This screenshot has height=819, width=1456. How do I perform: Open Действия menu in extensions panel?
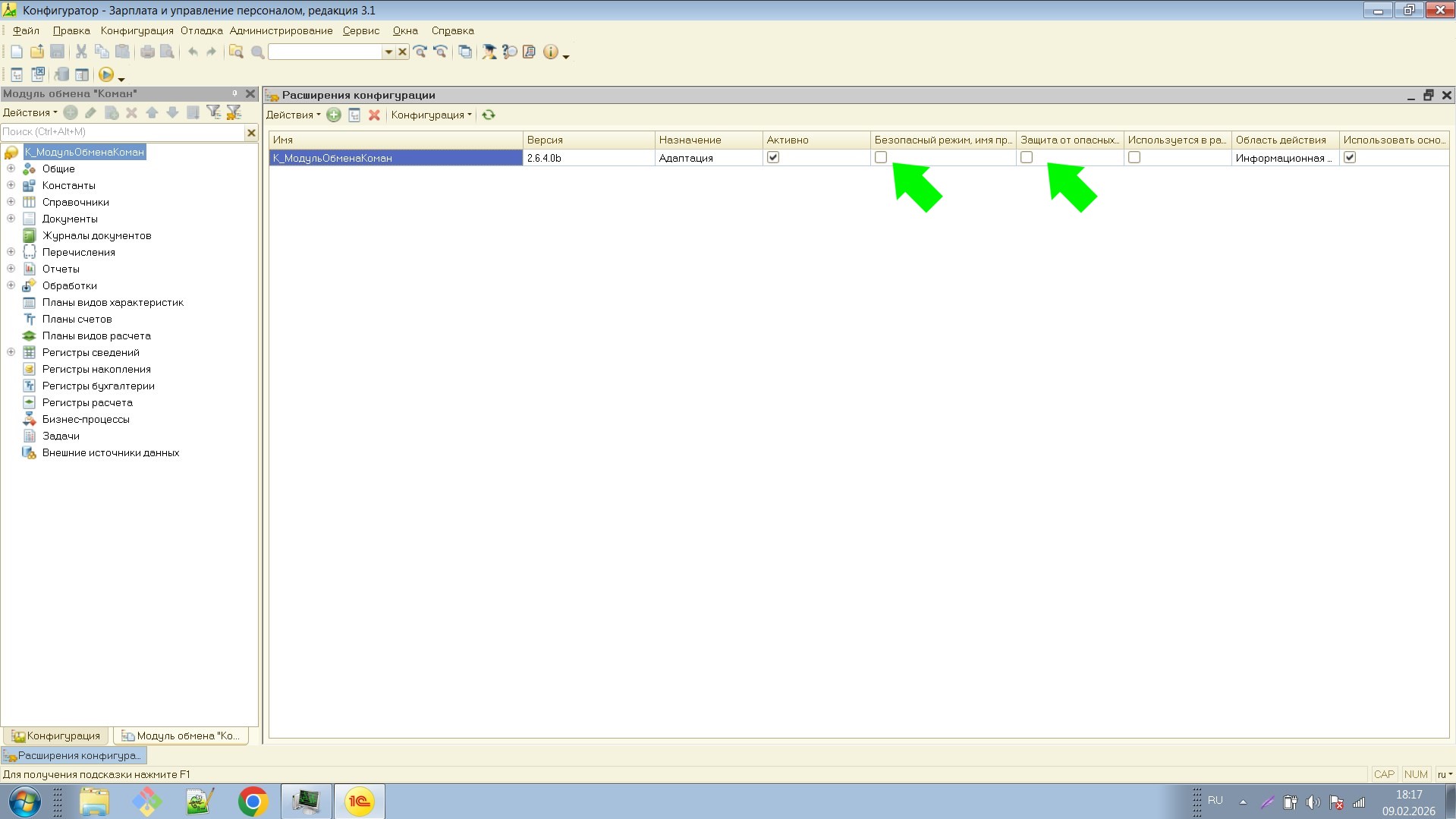pos(293,115)
